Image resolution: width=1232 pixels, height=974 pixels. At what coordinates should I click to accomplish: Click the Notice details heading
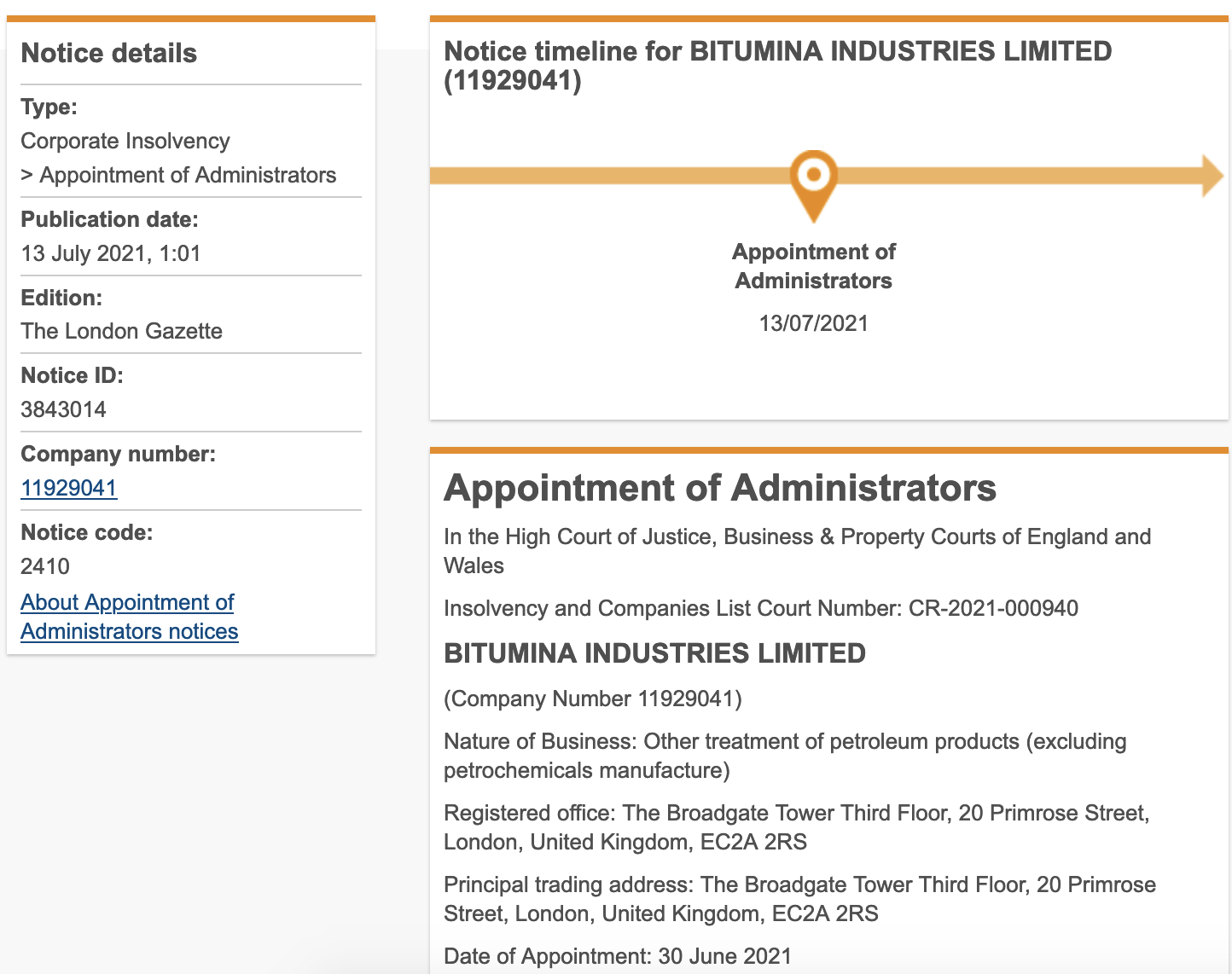pyautogui.click(x=108, y=53)
